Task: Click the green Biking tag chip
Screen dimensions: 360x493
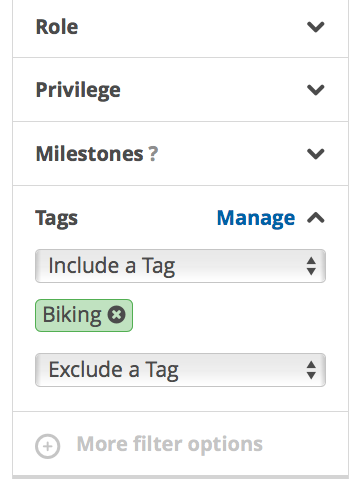Action: (84, 315)
